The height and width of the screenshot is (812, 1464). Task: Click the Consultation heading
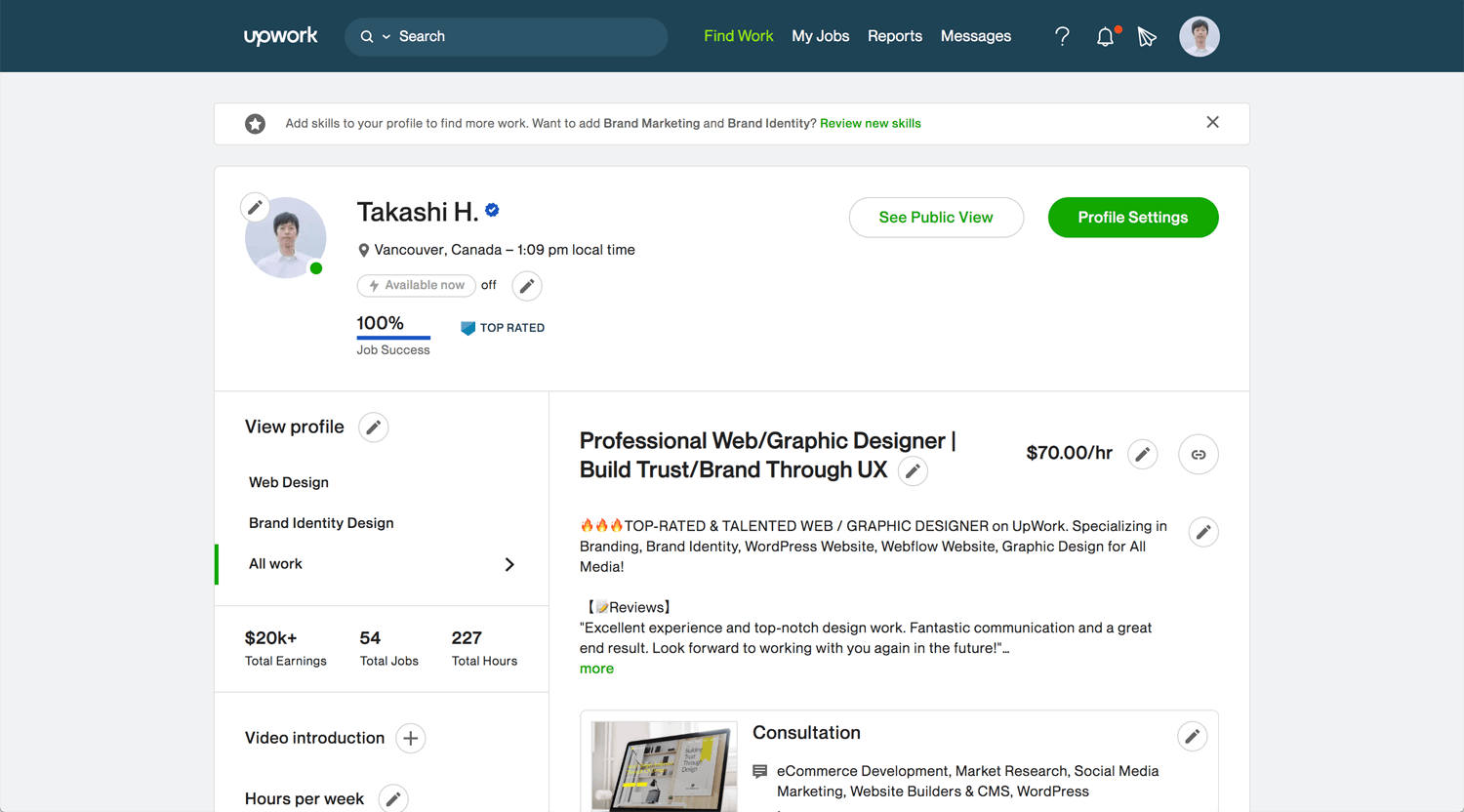(806, 733)
